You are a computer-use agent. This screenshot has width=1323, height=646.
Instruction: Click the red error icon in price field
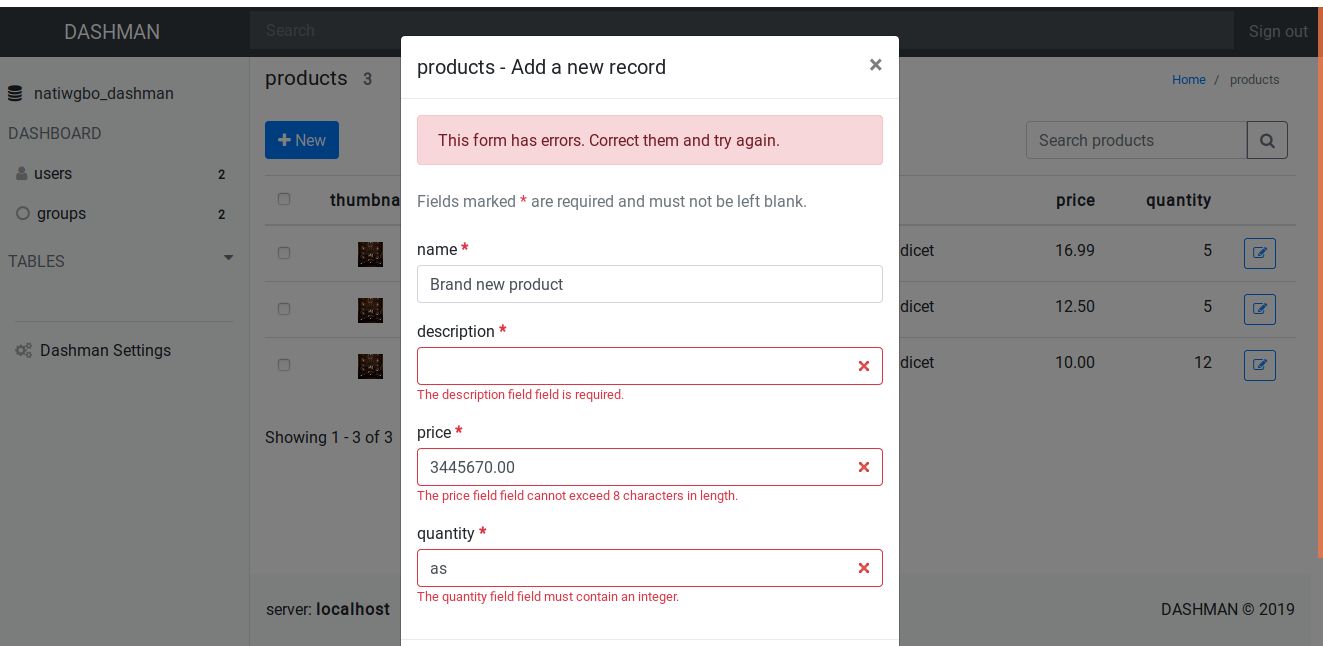click(864, 467)
